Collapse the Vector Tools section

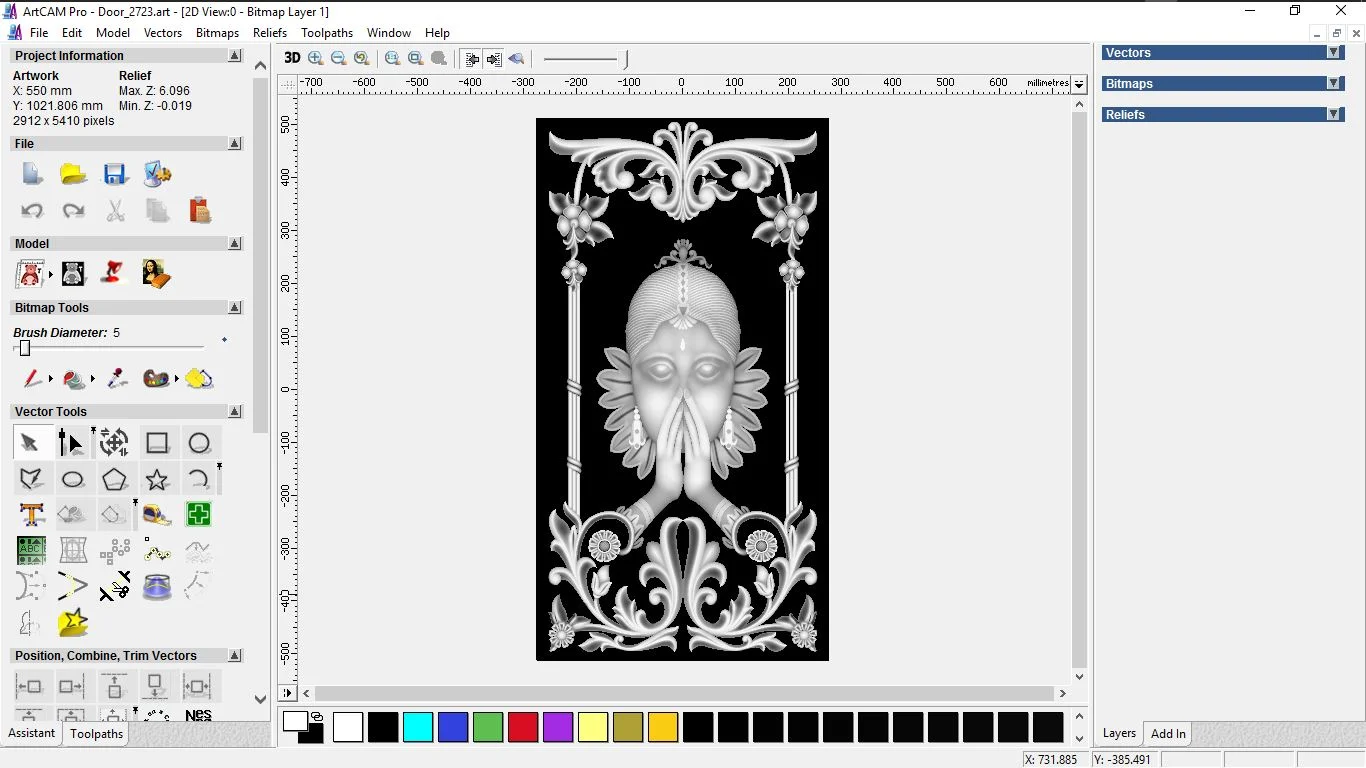235,412
